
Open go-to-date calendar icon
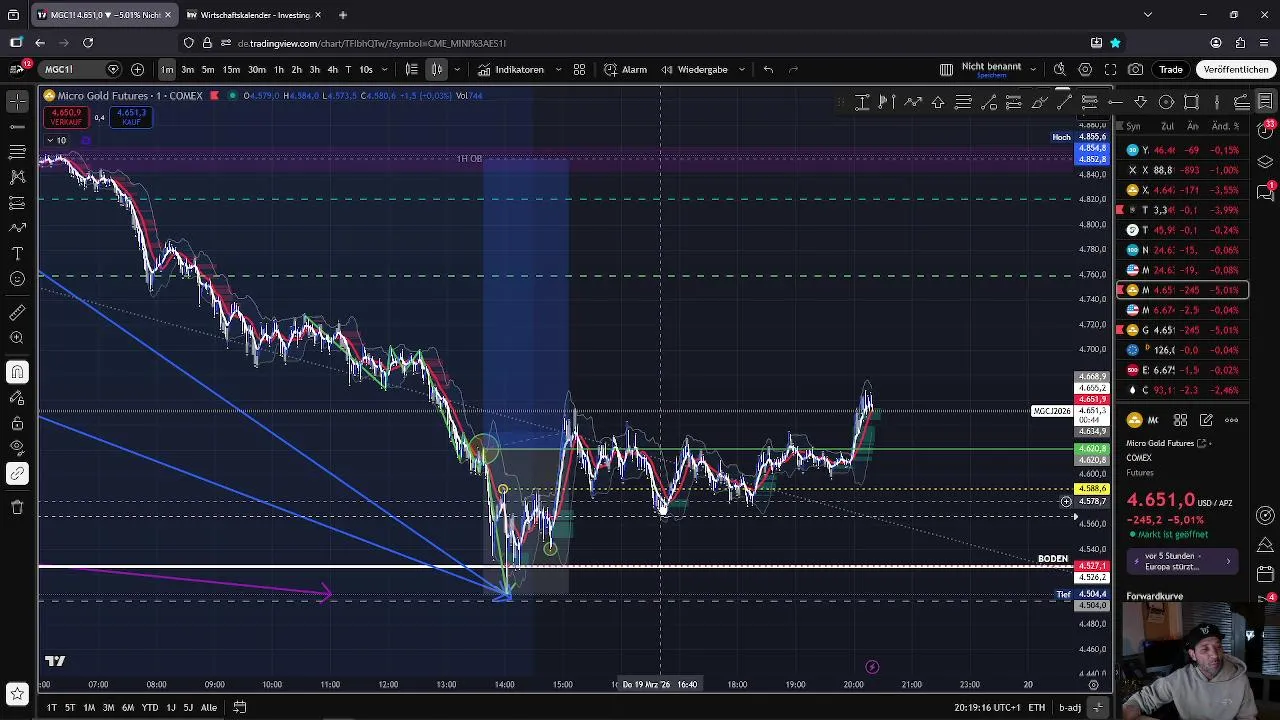click(x=240, y=707)
